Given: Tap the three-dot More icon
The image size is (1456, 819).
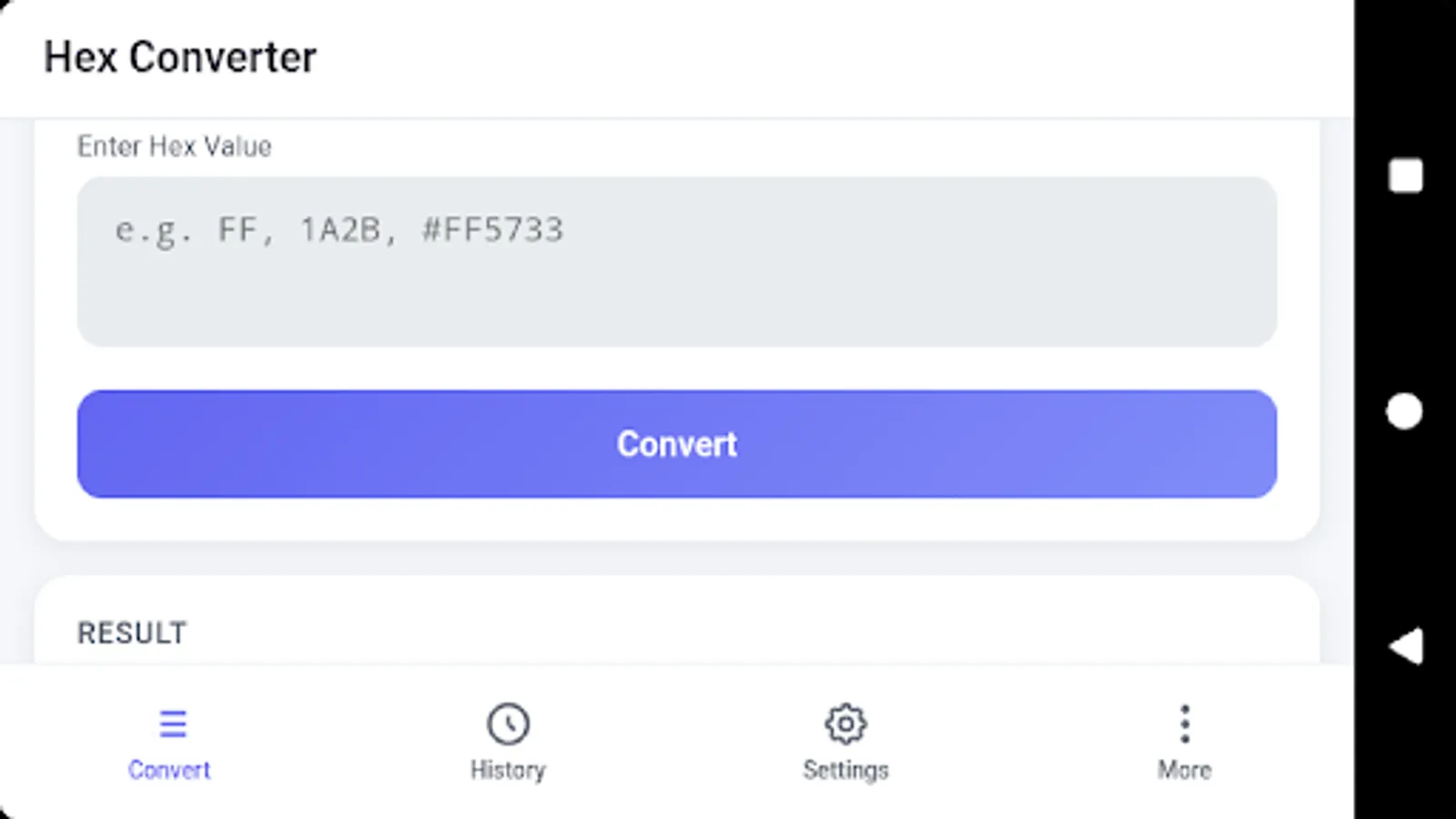Looking at the screenshot, I should pos(1184,723).
